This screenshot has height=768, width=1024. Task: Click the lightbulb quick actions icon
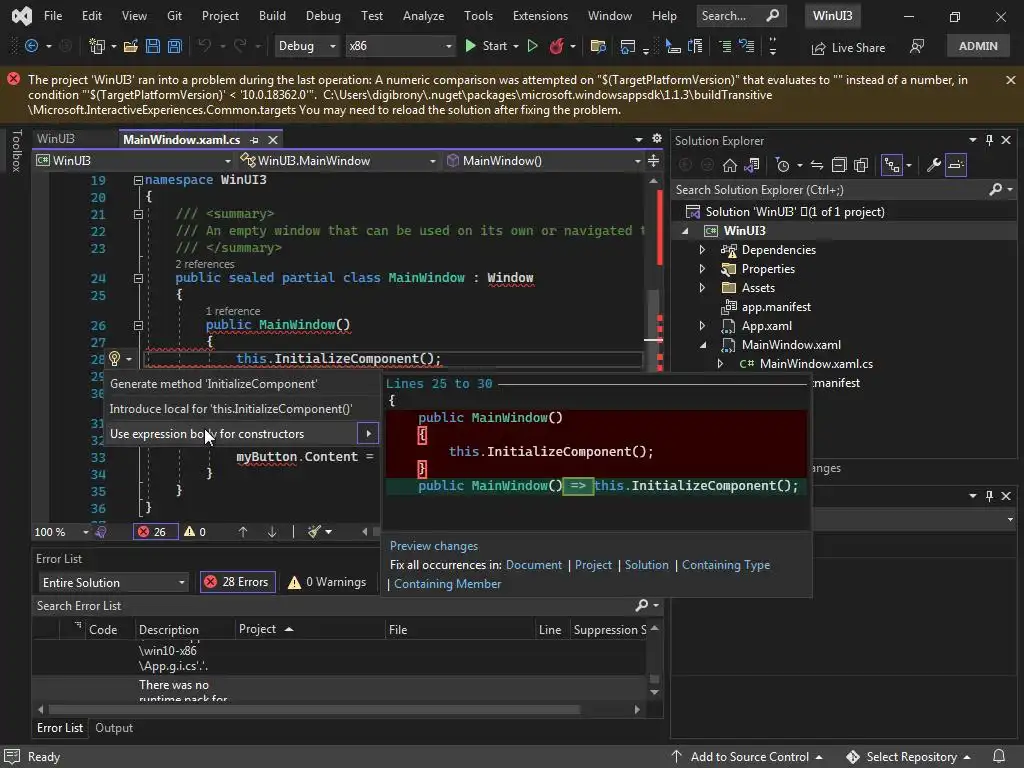pos(114,359)
